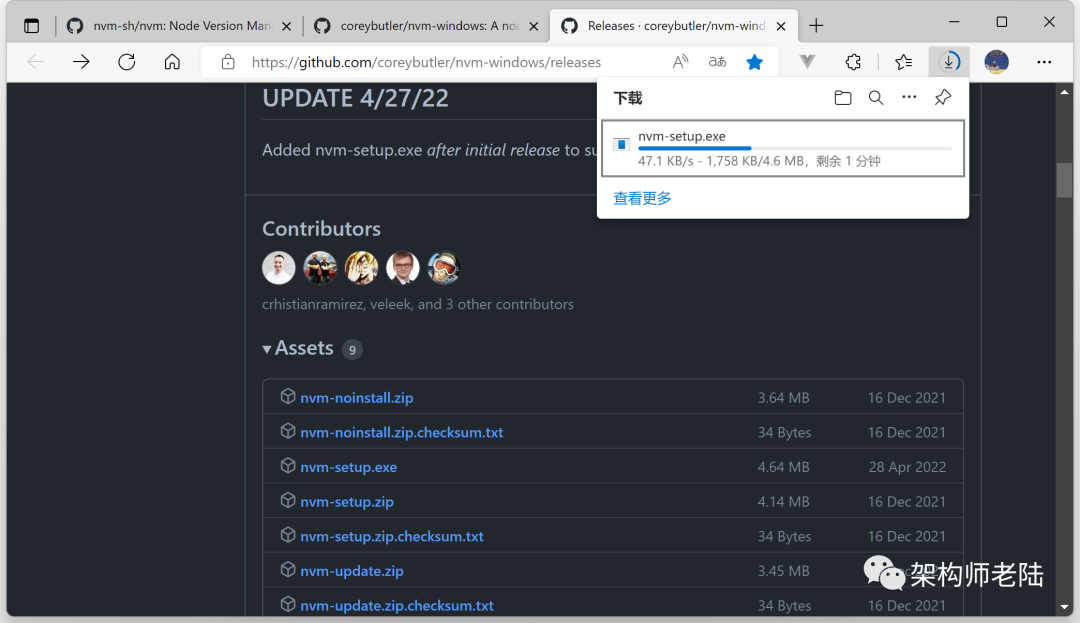The height and width of the screenshot is (623, 1080).
Task: Close the Releases tab
Action: (x=781, y=26)
